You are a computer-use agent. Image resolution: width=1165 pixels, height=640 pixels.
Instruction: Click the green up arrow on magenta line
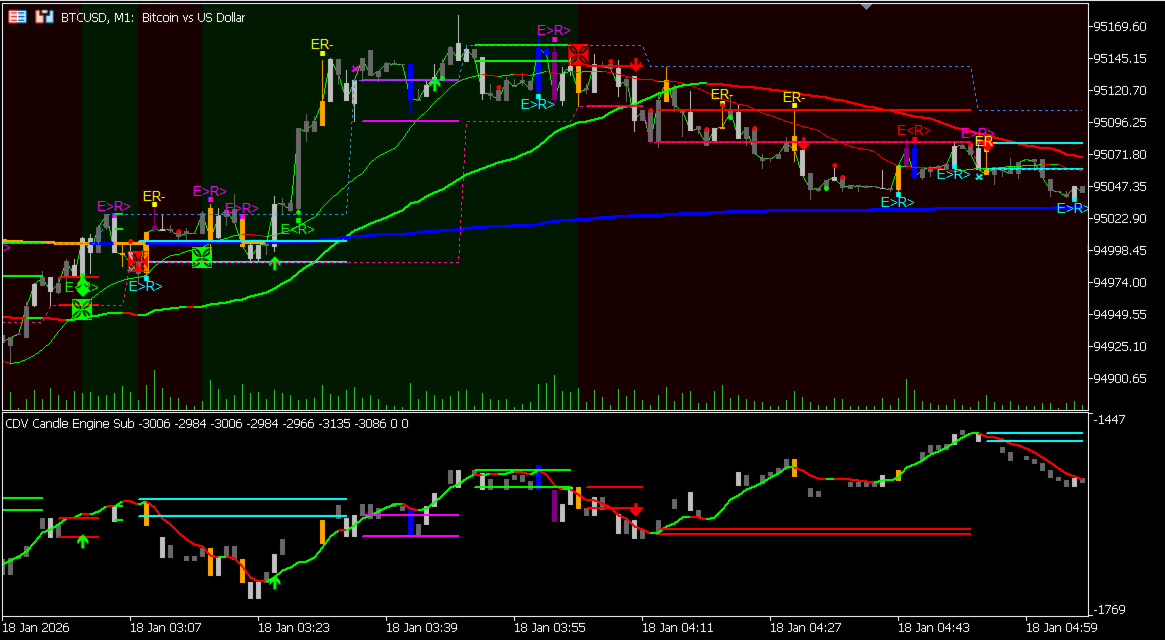(x=435, y=83)
